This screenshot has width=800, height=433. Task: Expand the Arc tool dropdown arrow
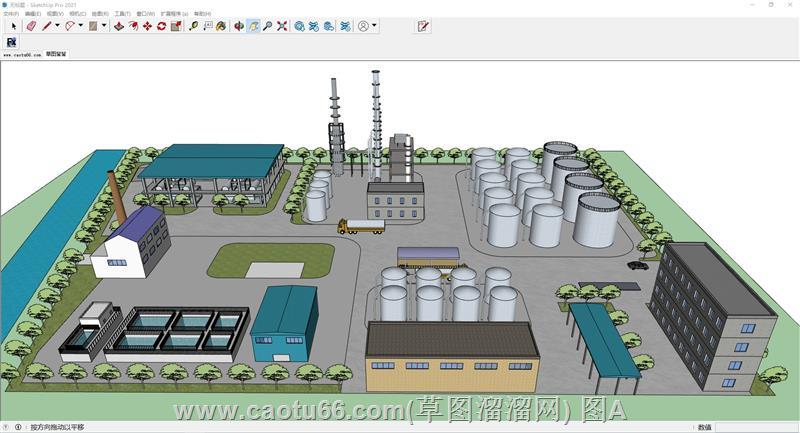[x=81, y=26]
